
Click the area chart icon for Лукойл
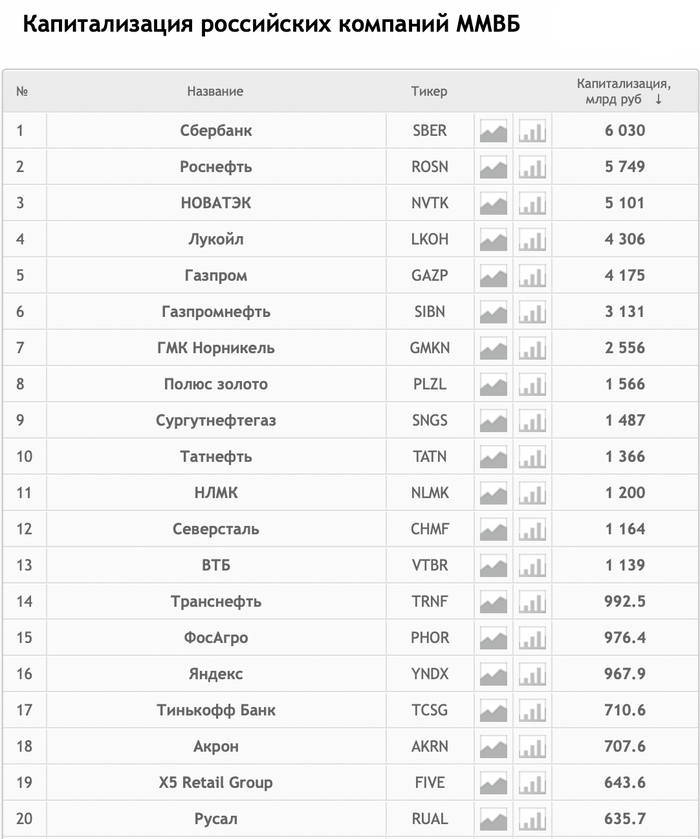[493, 240]
